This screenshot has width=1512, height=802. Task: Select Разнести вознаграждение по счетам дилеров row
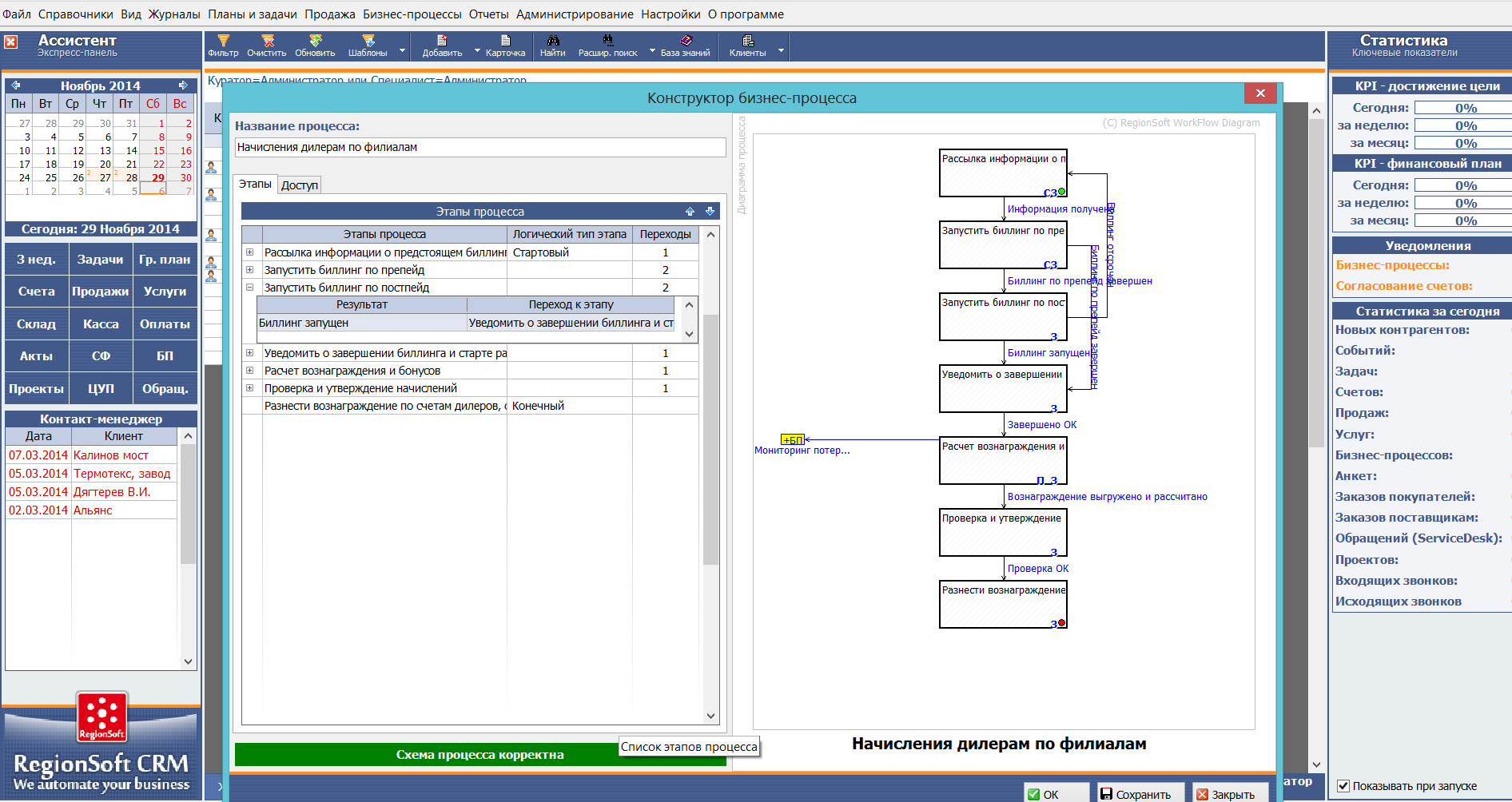pos(470,406)
